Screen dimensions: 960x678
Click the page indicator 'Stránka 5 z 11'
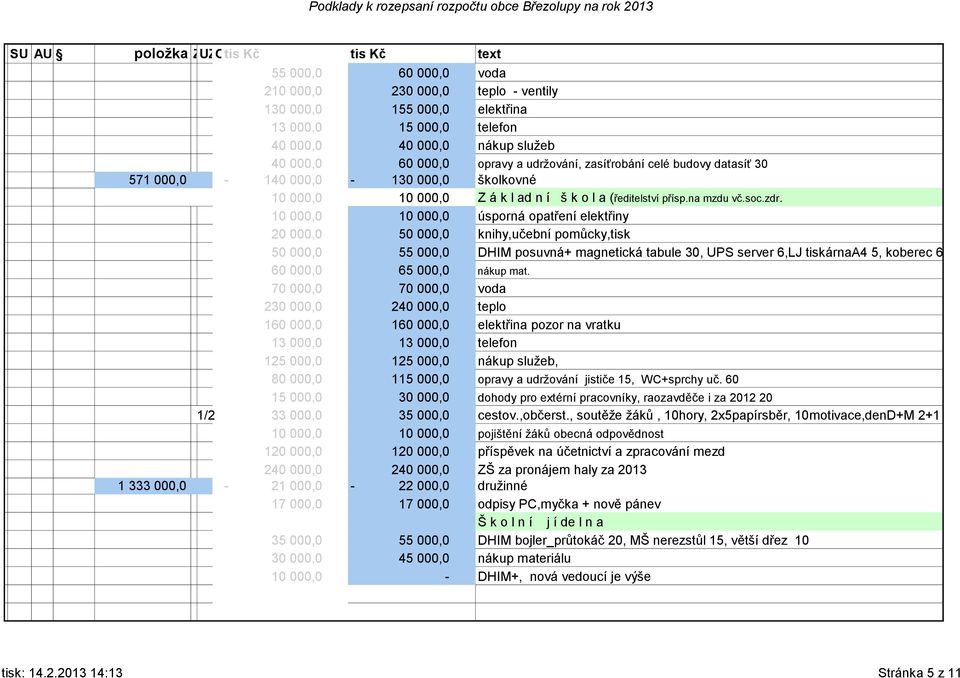click(919, 672)
